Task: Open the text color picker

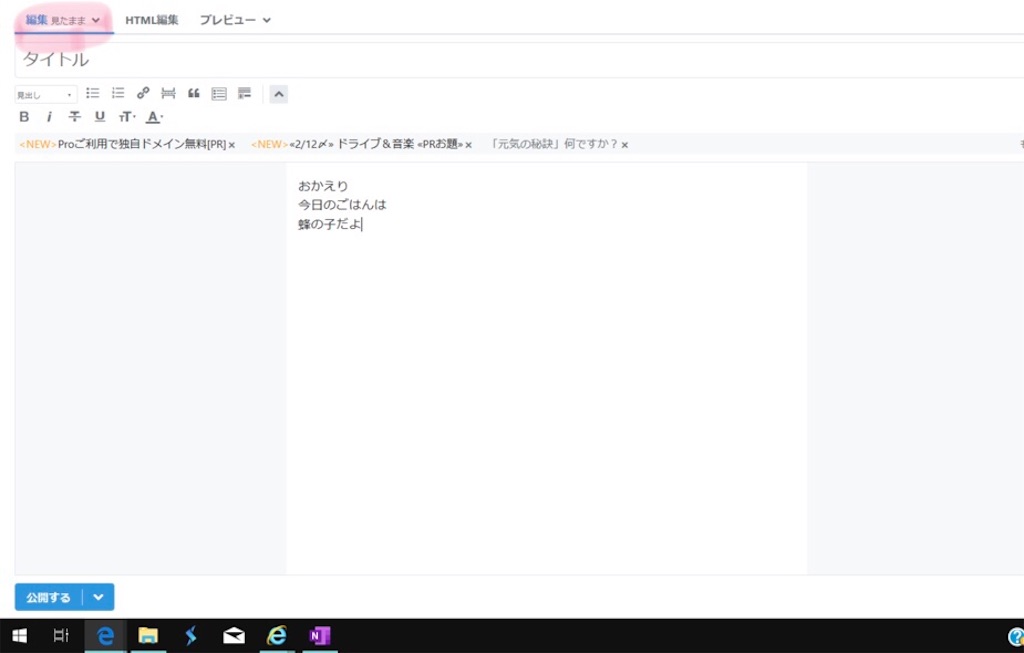Action: click(x=152, y=117)
